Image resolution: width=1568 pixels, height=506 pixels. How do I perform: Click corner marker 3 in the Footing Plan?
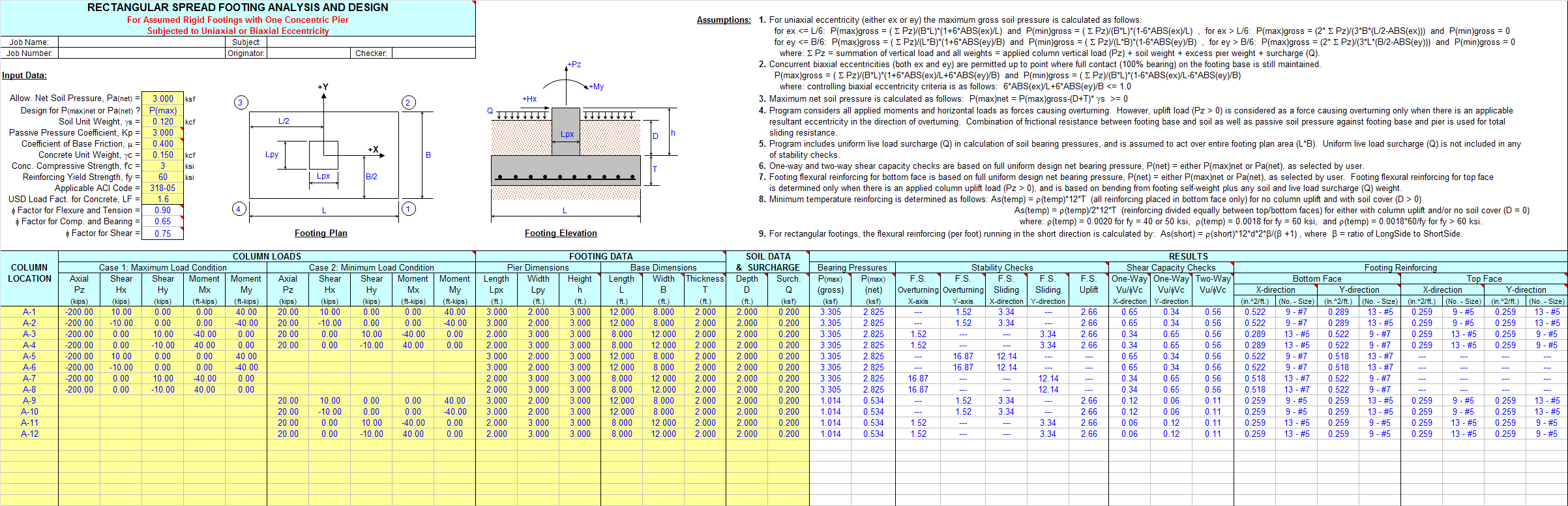240,102
